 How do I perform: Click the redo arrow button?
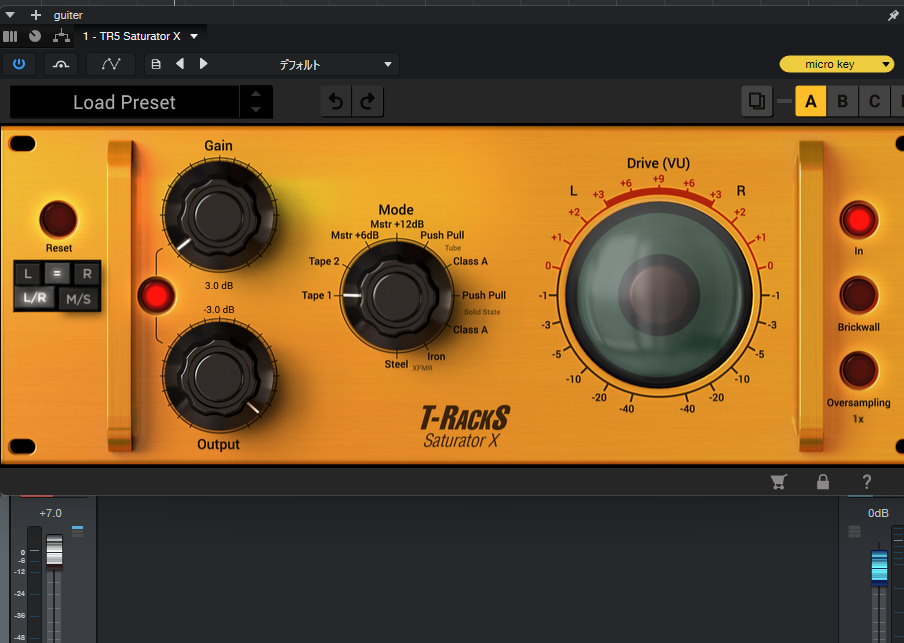click(x=368, y=102)
